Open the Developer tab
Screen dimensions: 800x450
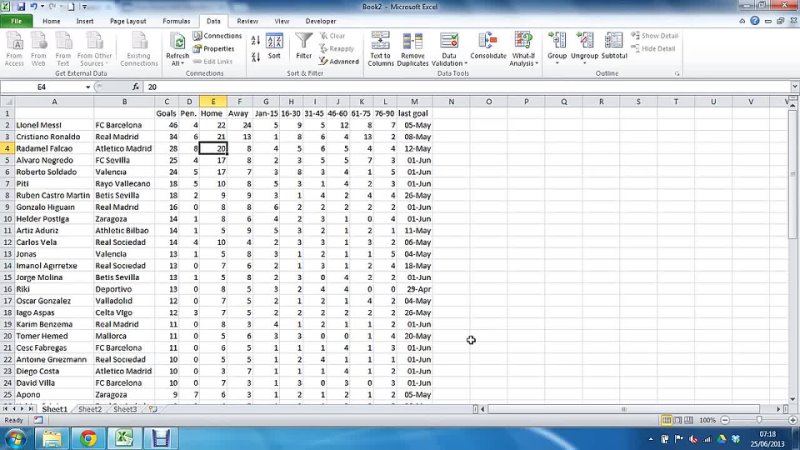coord(320,21)
